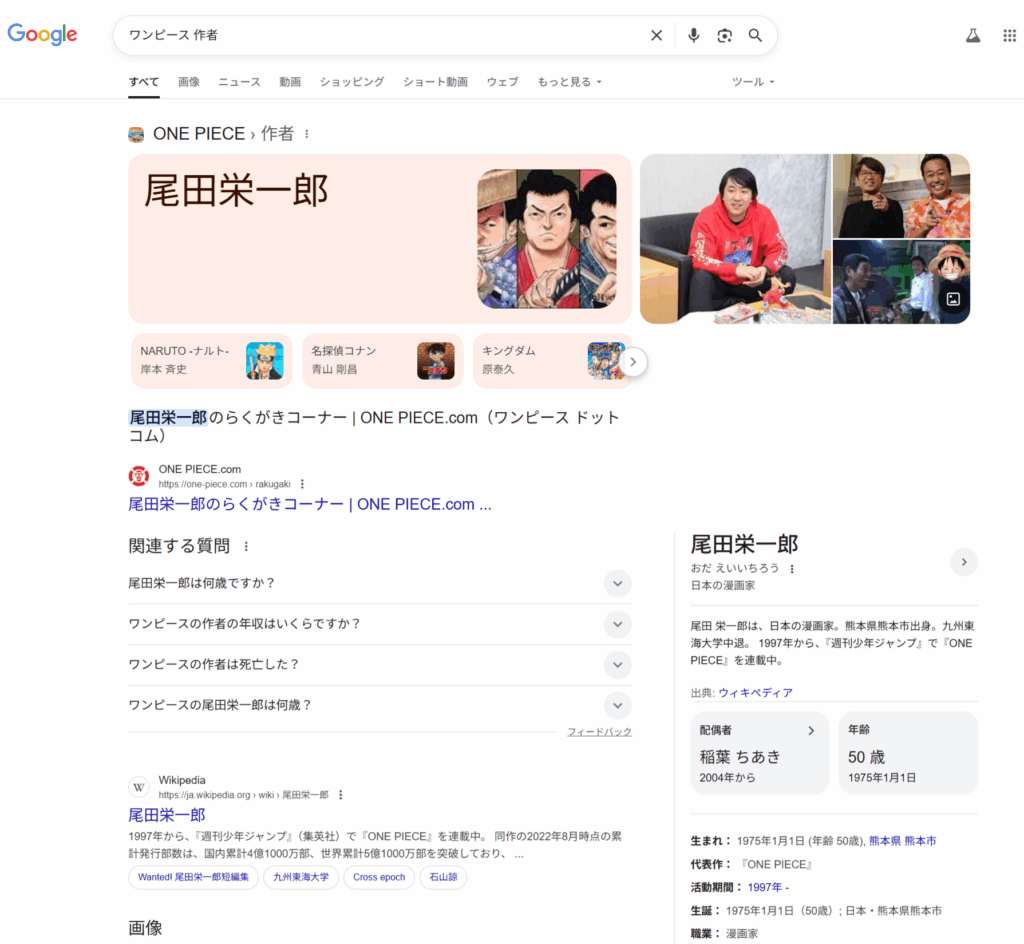Click the 九州東海大学 chip button
The width and height of the screenshot is (1024, 944).
[x=301, y=877]
